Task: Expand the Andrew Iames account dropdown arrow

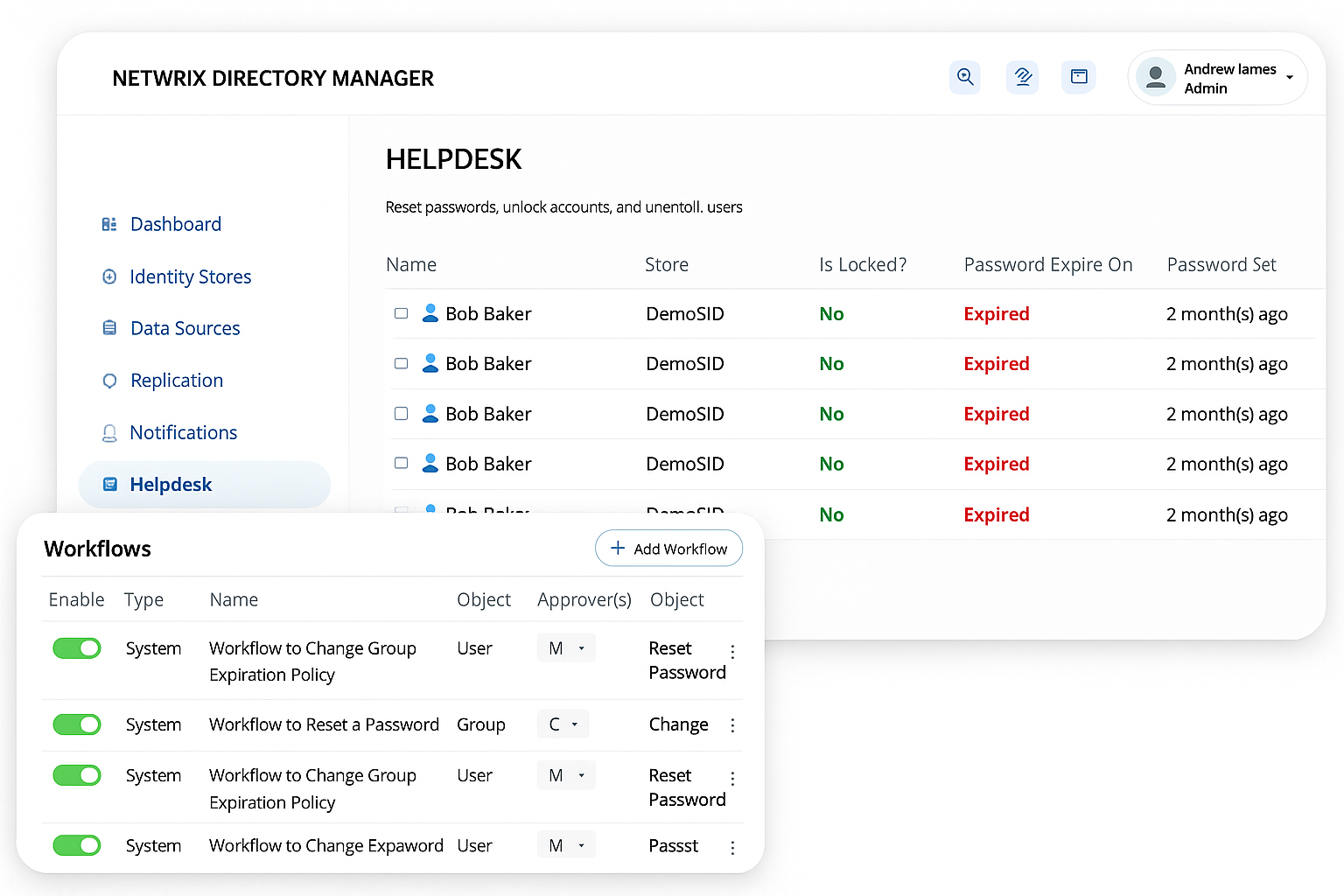Action: (x=1290, y=78)
